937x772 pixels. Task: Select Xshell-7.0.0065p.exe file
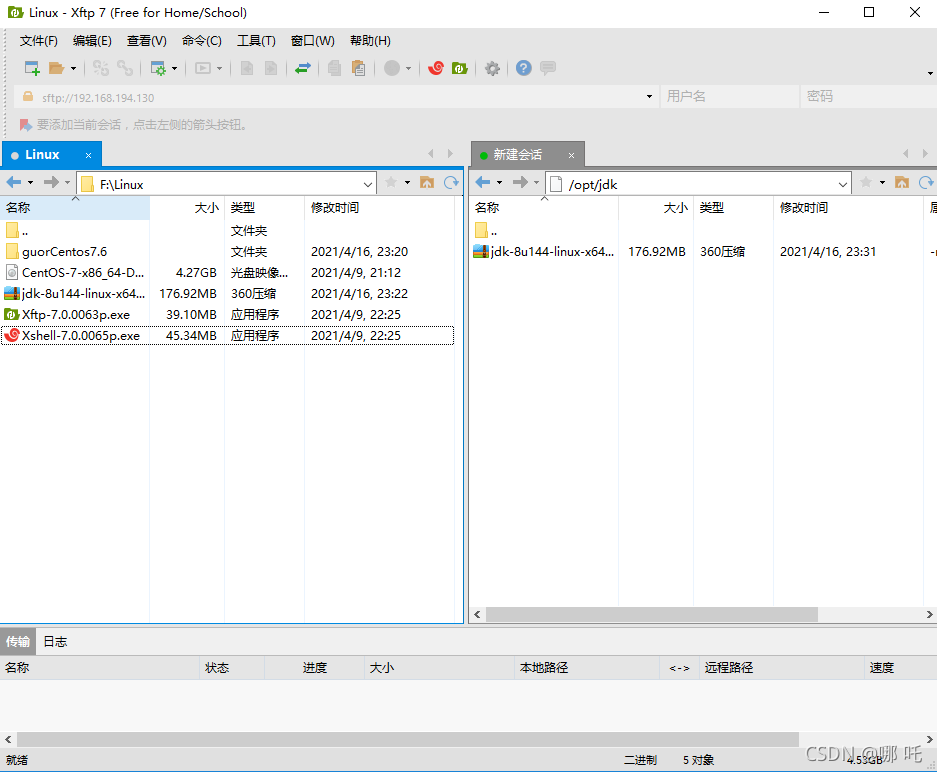pos(227,335)
